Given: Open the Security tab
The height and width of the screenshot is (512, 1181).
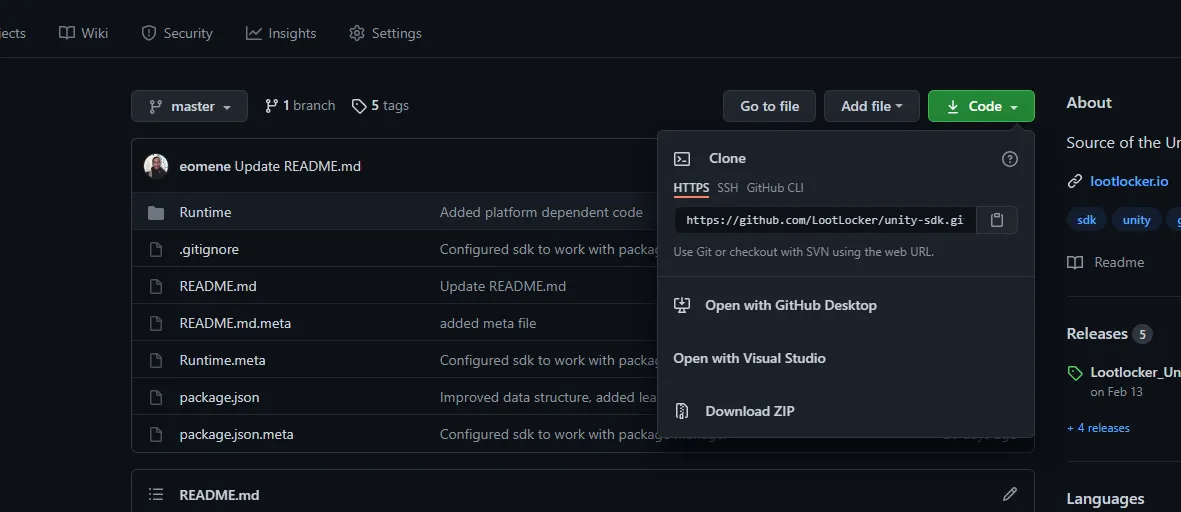Looking at the screenshot, I should (177, 33).
